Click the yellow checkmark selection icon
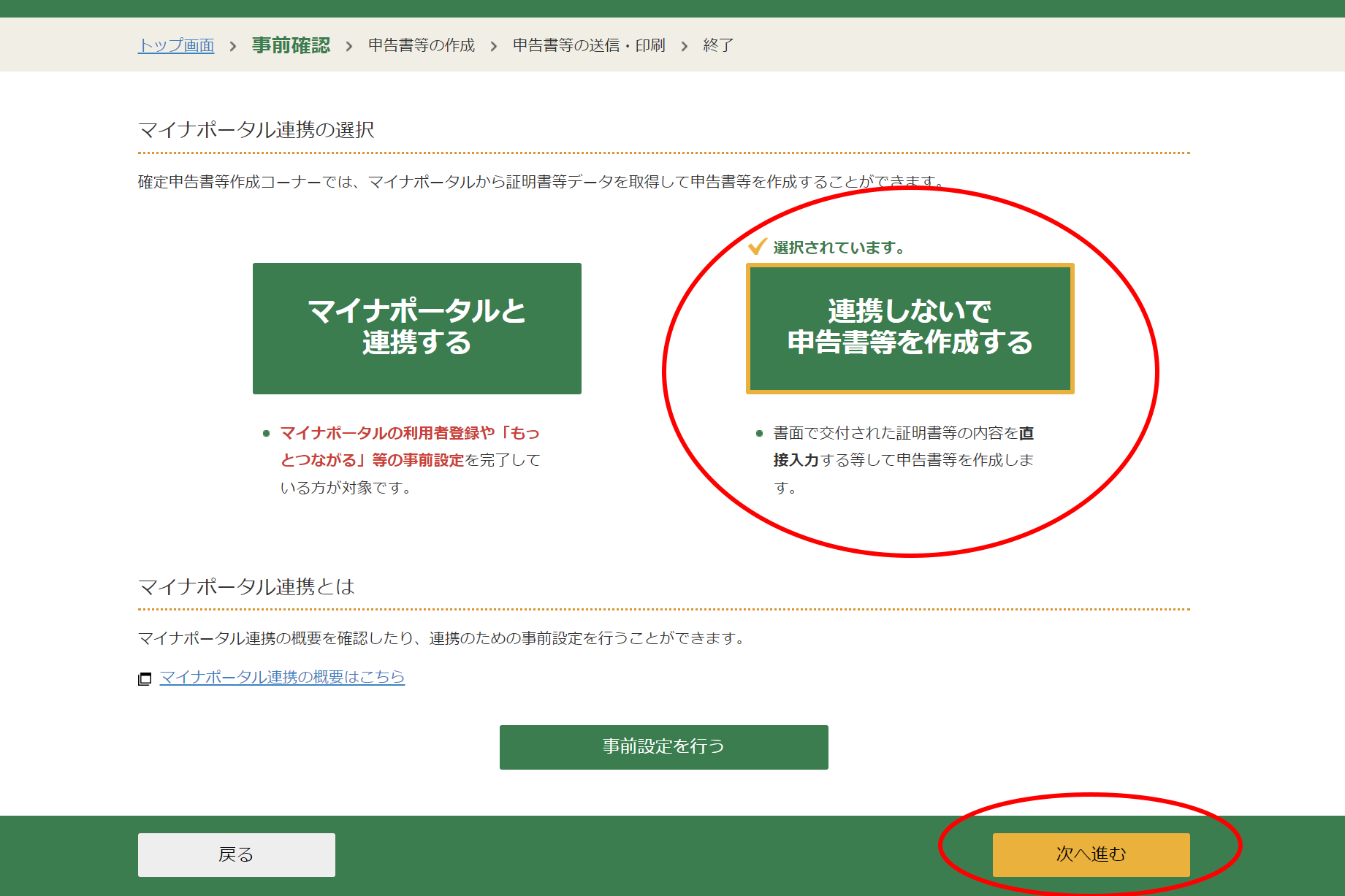The width and height of the screenshot is (1345, 896). tap(758, 247)
